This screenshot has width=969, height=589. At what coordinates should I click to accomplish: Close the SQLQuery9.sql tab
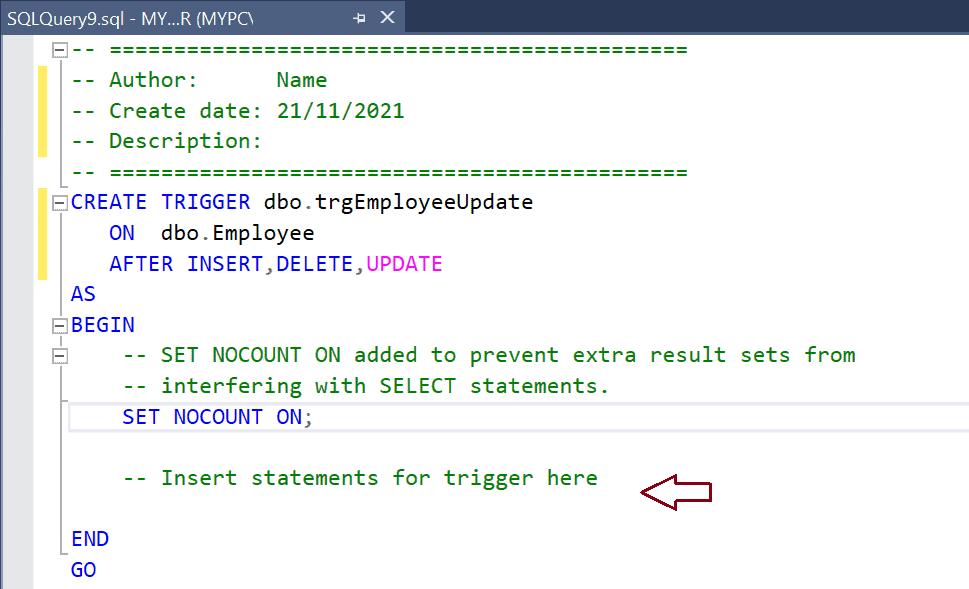pyautogui.click(x=387, y=17)
